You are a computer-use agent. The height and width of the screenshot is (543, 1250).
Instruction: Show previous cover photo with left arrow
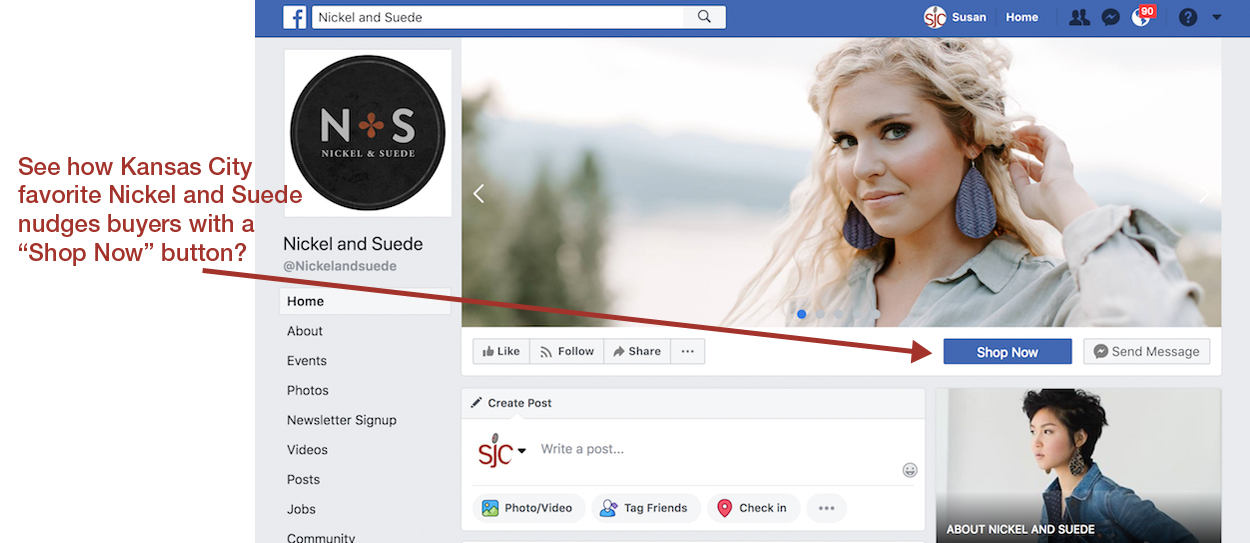(478, 194)
